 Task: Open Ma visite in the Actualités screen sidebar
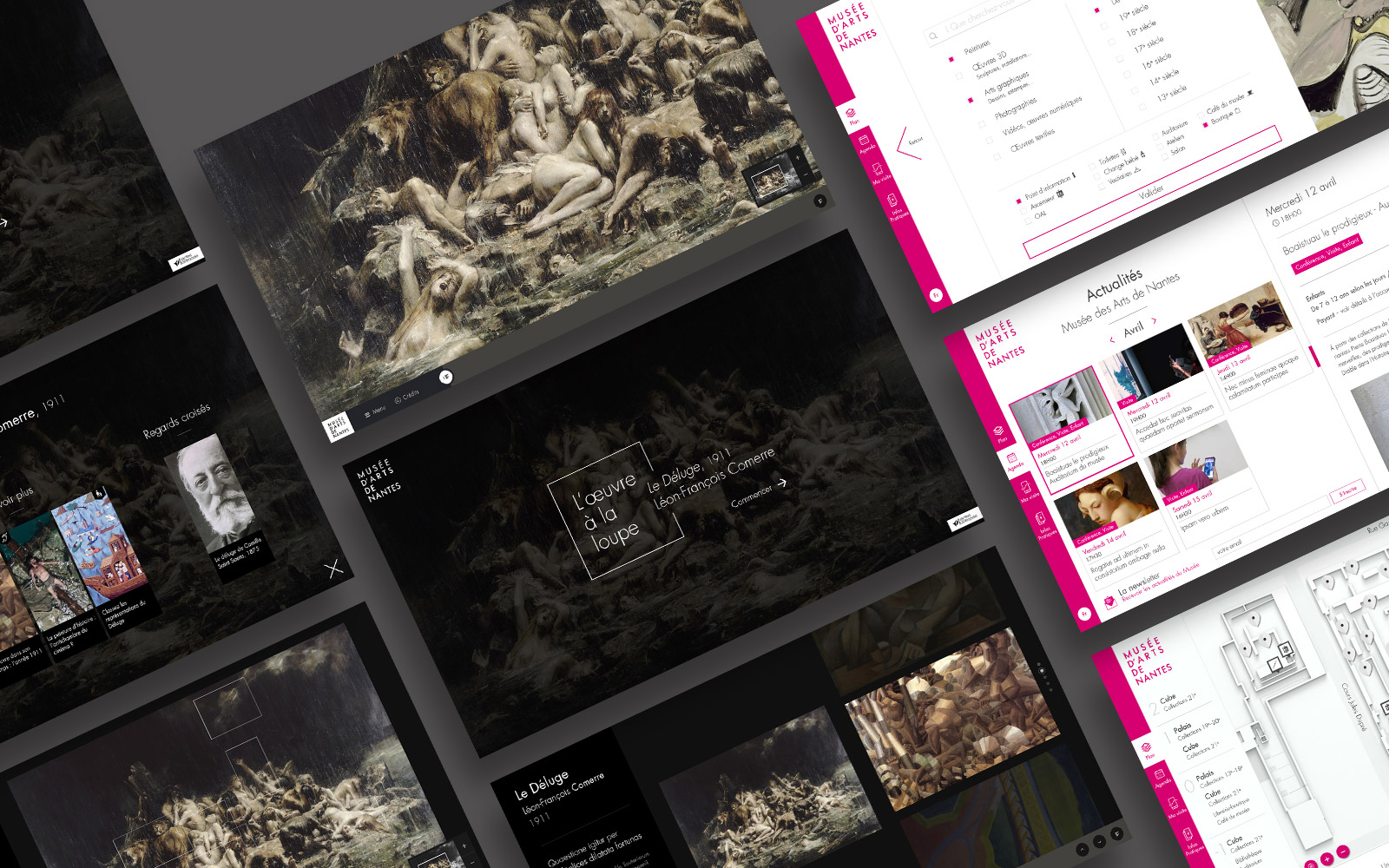coord(1028,492)
